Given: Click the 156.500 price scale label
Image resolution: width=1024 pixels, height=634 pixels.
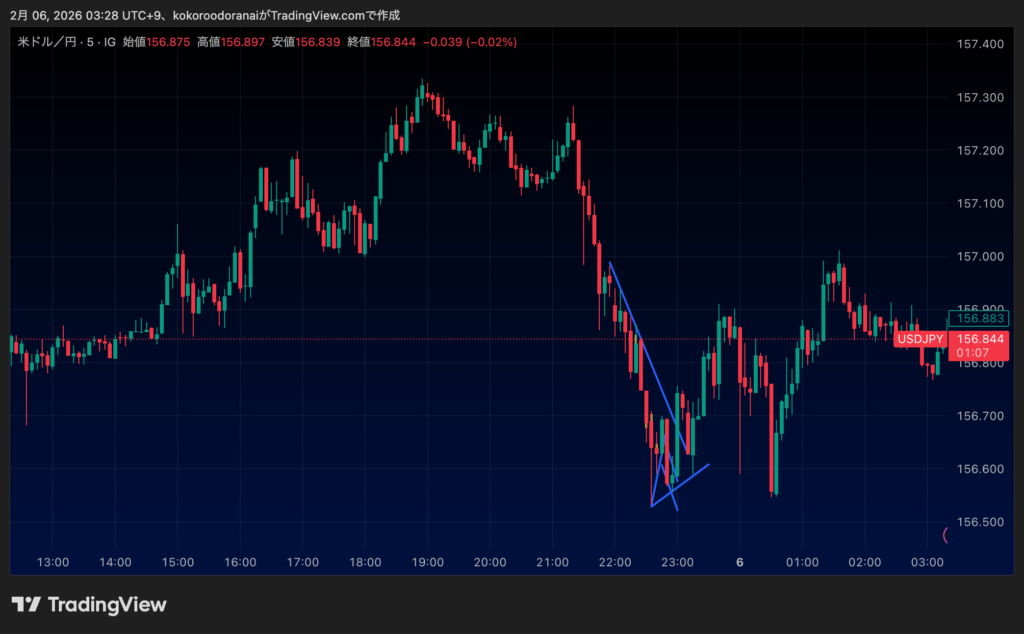Looking at the screenshot, I should (x=979, y=522).
